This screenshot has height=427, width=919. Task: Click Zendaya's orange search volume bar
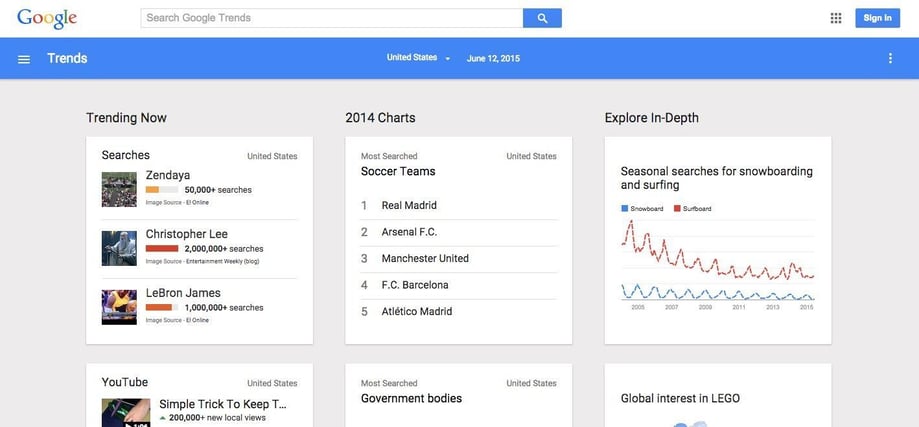click(x=152, y=190)
